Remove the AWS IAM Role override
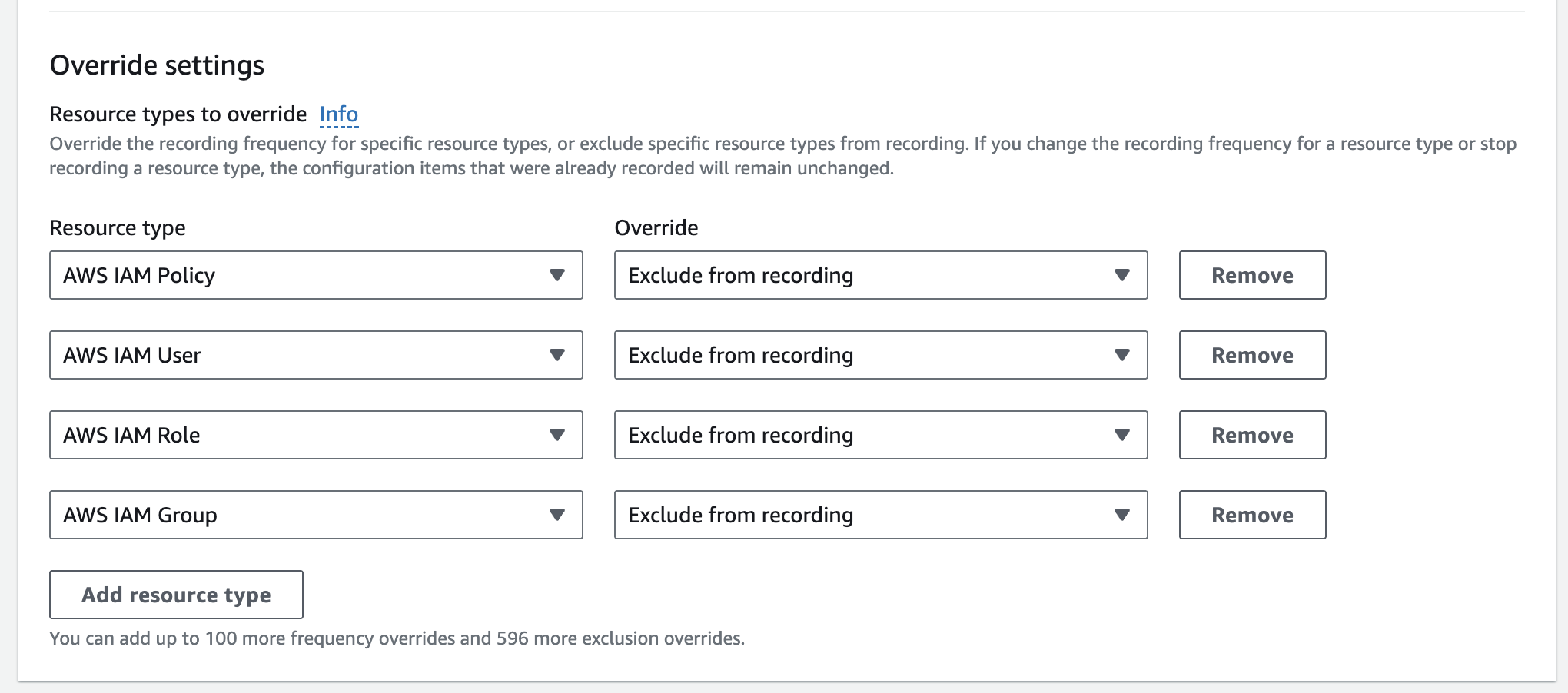Image resolution: width=1568 pixels, height=693 pixels. (1252, 435)
